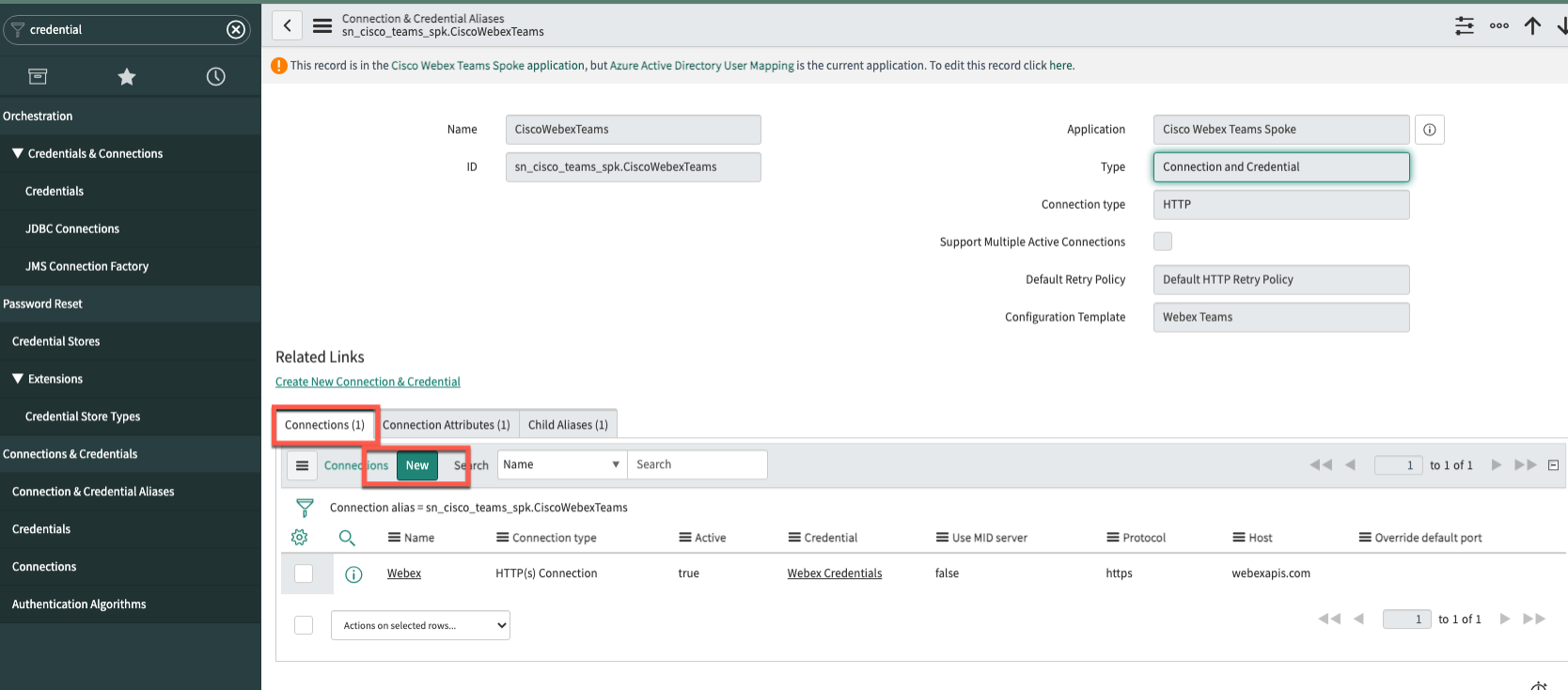Follow Create New Connection & Credential link

tap(368, 382)
